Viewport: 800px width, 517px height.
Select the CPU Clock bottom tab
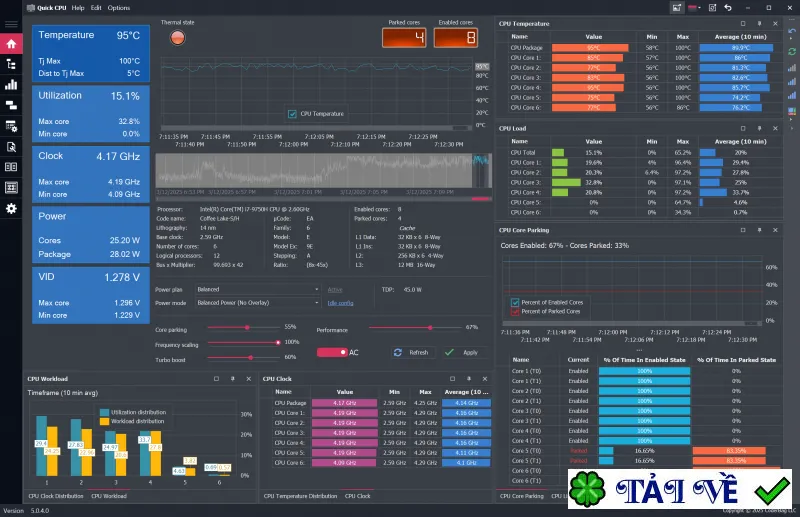pyautogui.click(x=357, y=496)
